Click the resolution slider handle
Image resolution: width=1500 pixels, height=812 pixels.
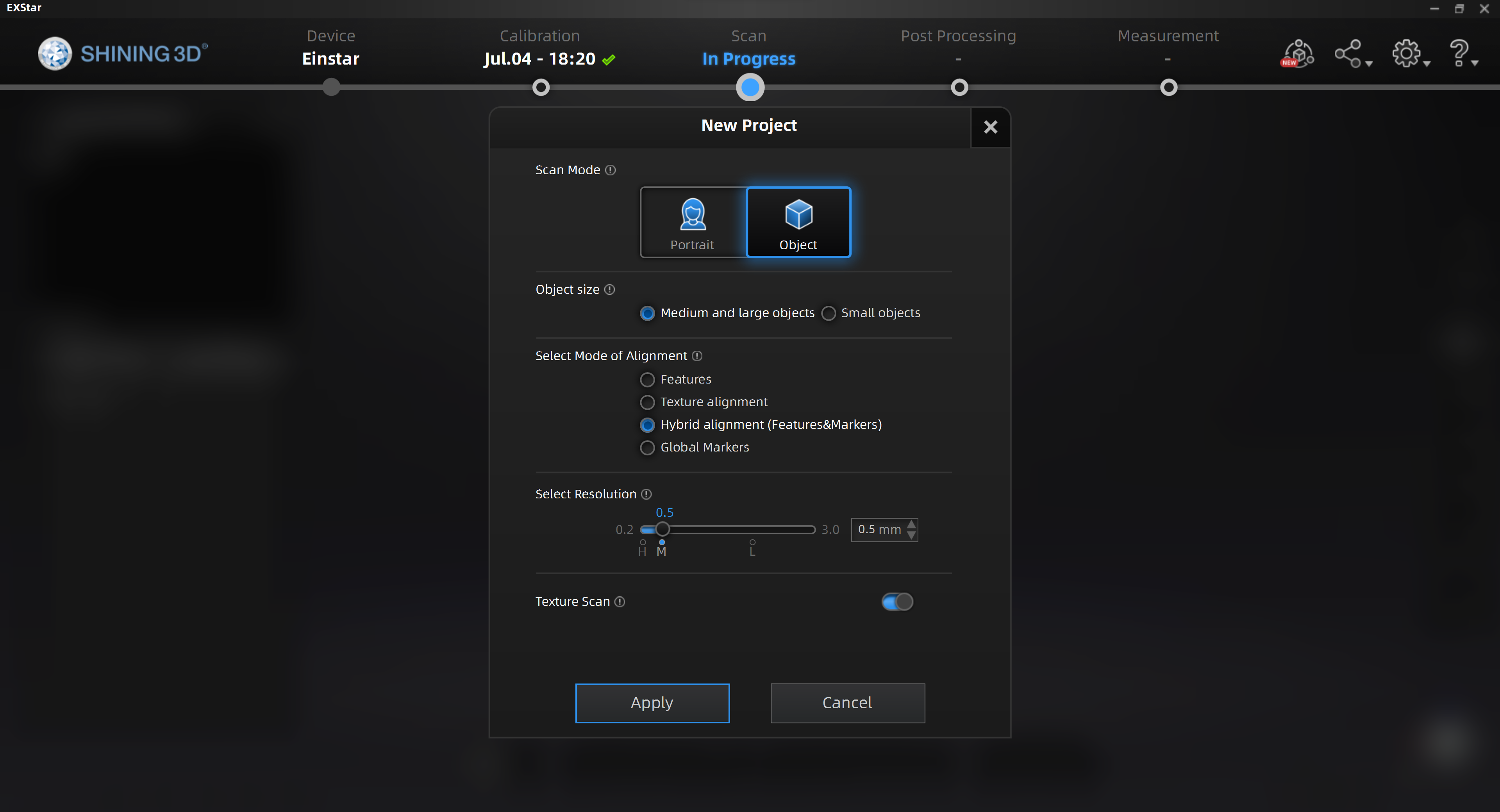point(662,529)
